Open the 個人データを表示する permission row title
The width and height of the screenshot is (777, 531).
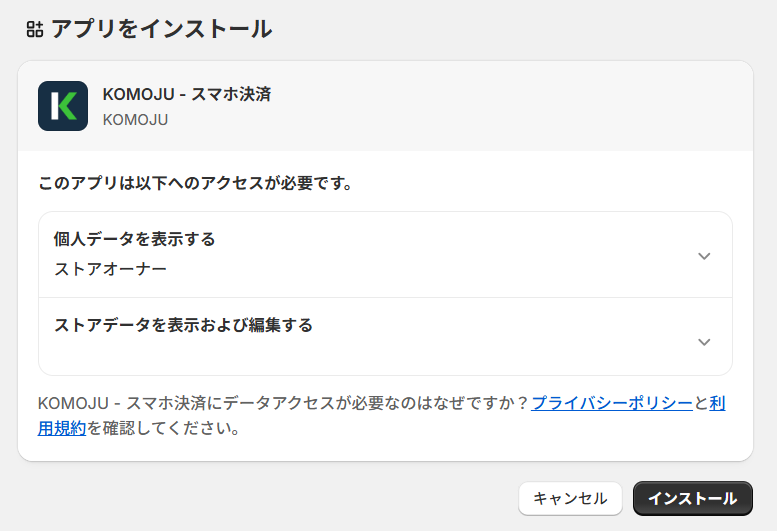[134, 239]
